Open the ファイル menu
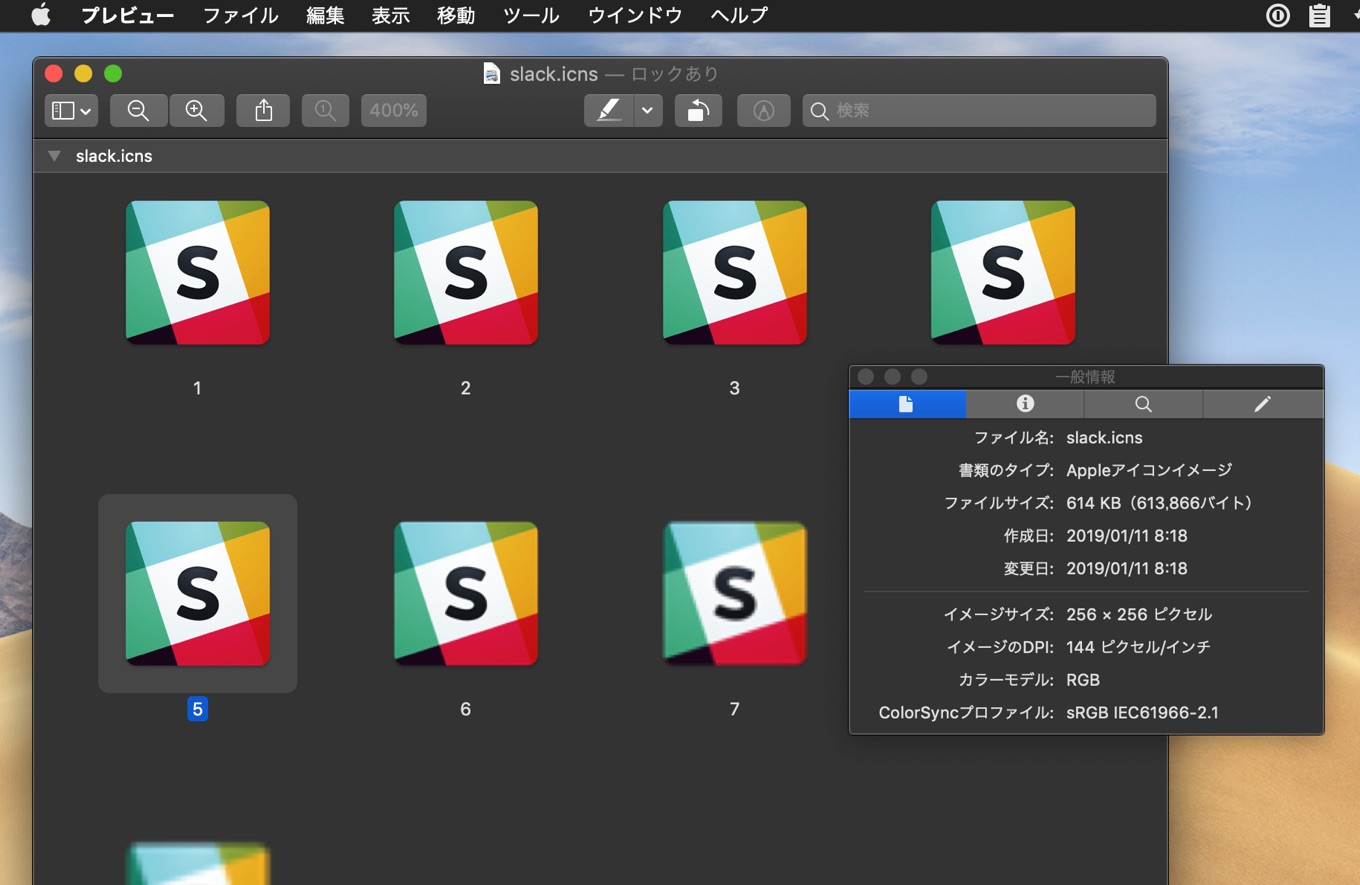This screenshot has height=885, width=1360. tap(240, 15)
